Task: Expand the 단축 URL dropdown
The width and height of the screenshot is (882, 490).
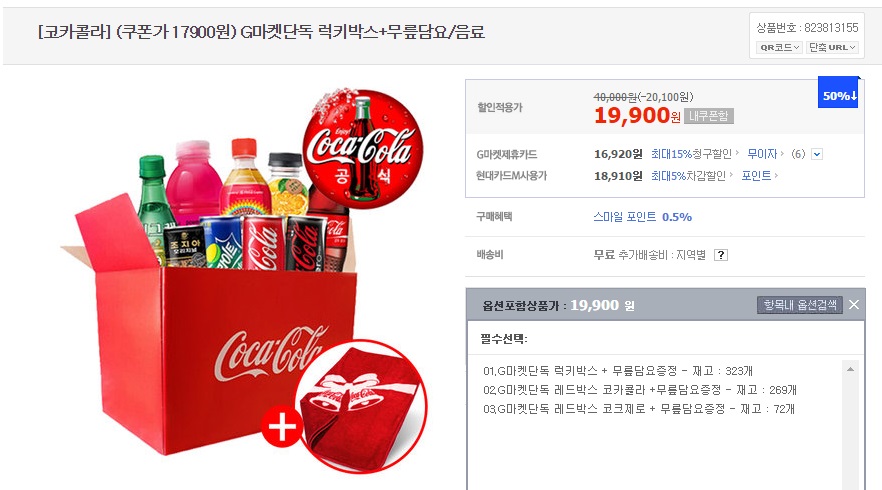Action: point(832,47)
